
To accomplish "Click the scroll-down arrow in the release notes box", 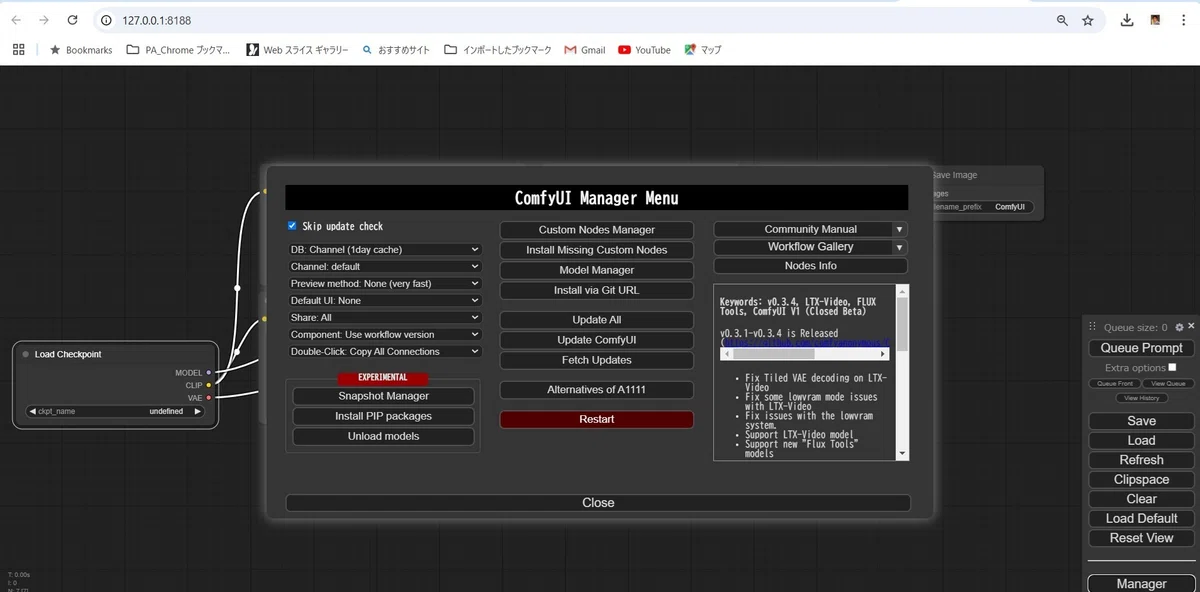I will click(902, 453).
